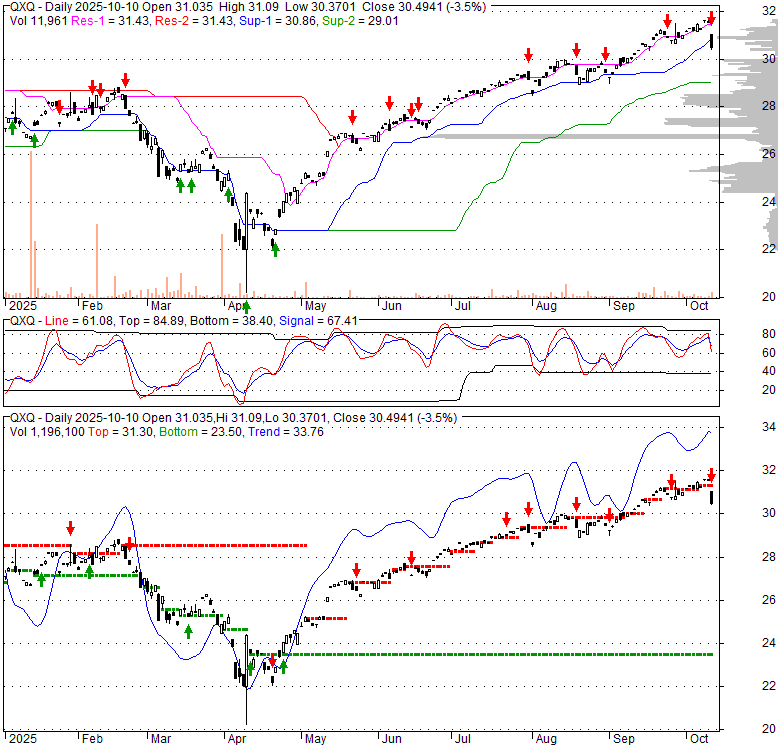
Task: Click the green arrow in mid-March on bottom chart
Action: [x=188, y=631]
